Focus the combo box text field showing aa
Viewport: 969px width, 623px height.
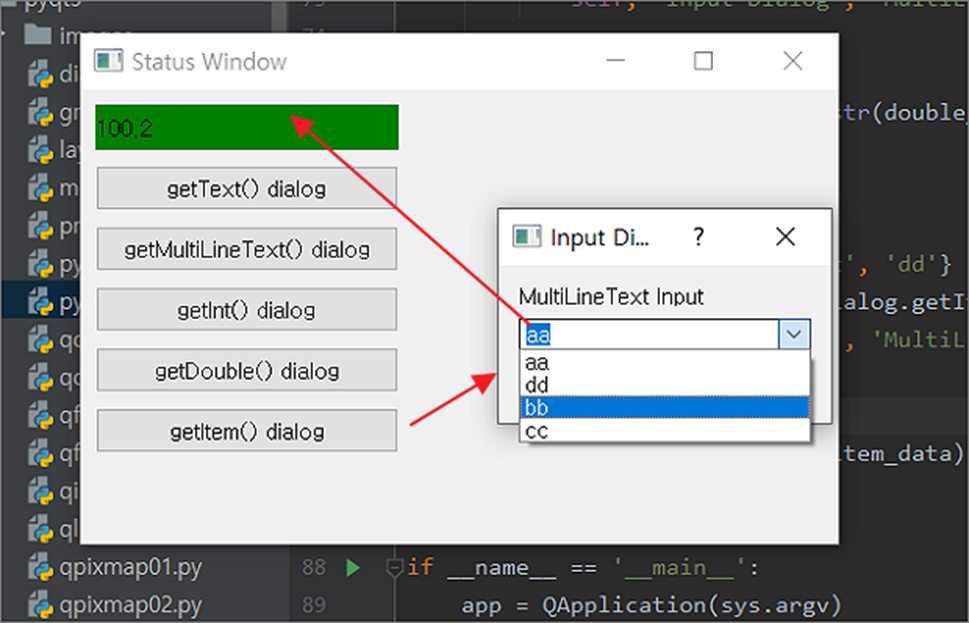click(649, 334)
